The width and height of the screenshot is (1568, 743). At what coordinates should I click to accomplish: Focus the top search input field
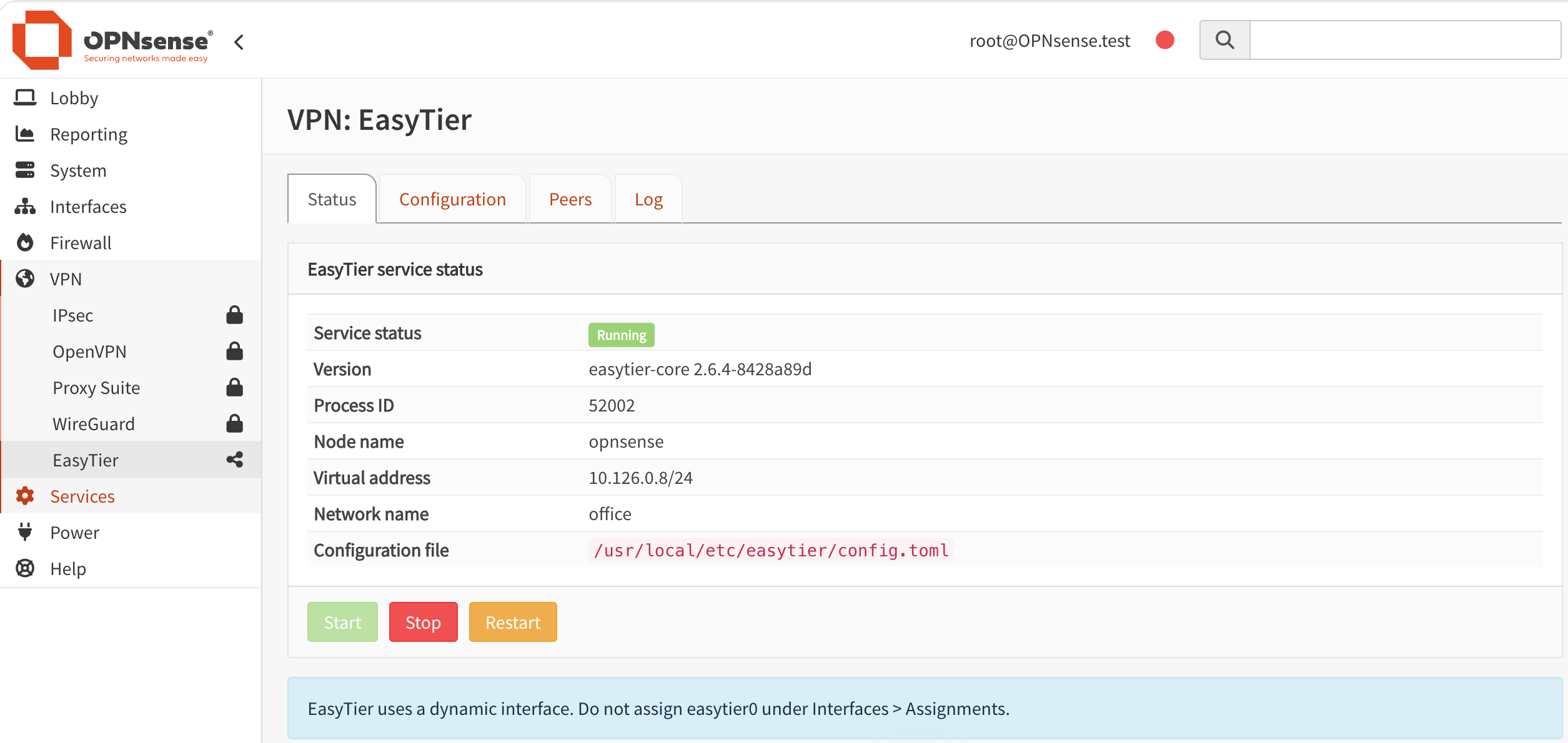(1406, 40)
